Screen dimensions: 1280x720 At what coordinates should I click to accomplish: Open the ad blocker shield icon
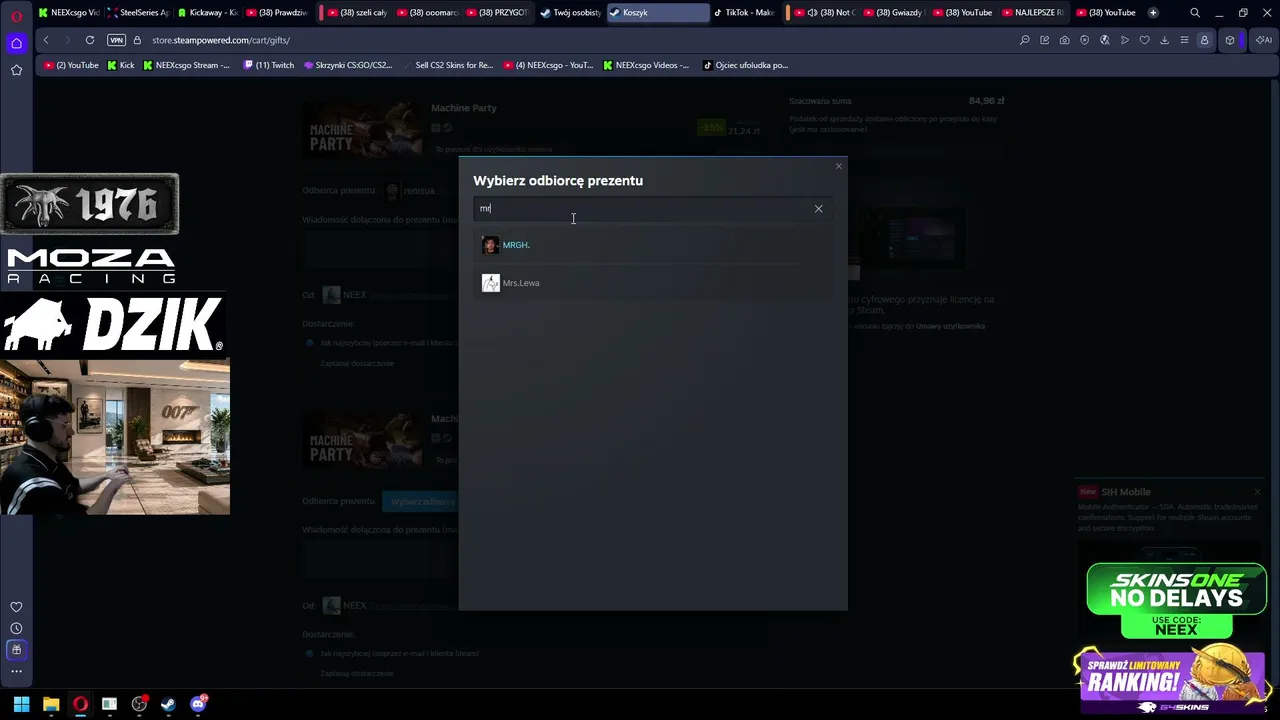tap(1084, 40)
